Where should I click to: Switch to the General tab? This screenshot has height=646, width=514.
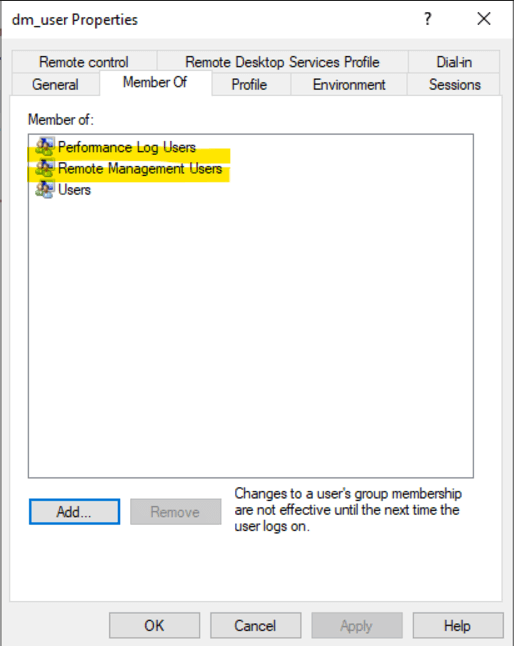pos(56,84)
